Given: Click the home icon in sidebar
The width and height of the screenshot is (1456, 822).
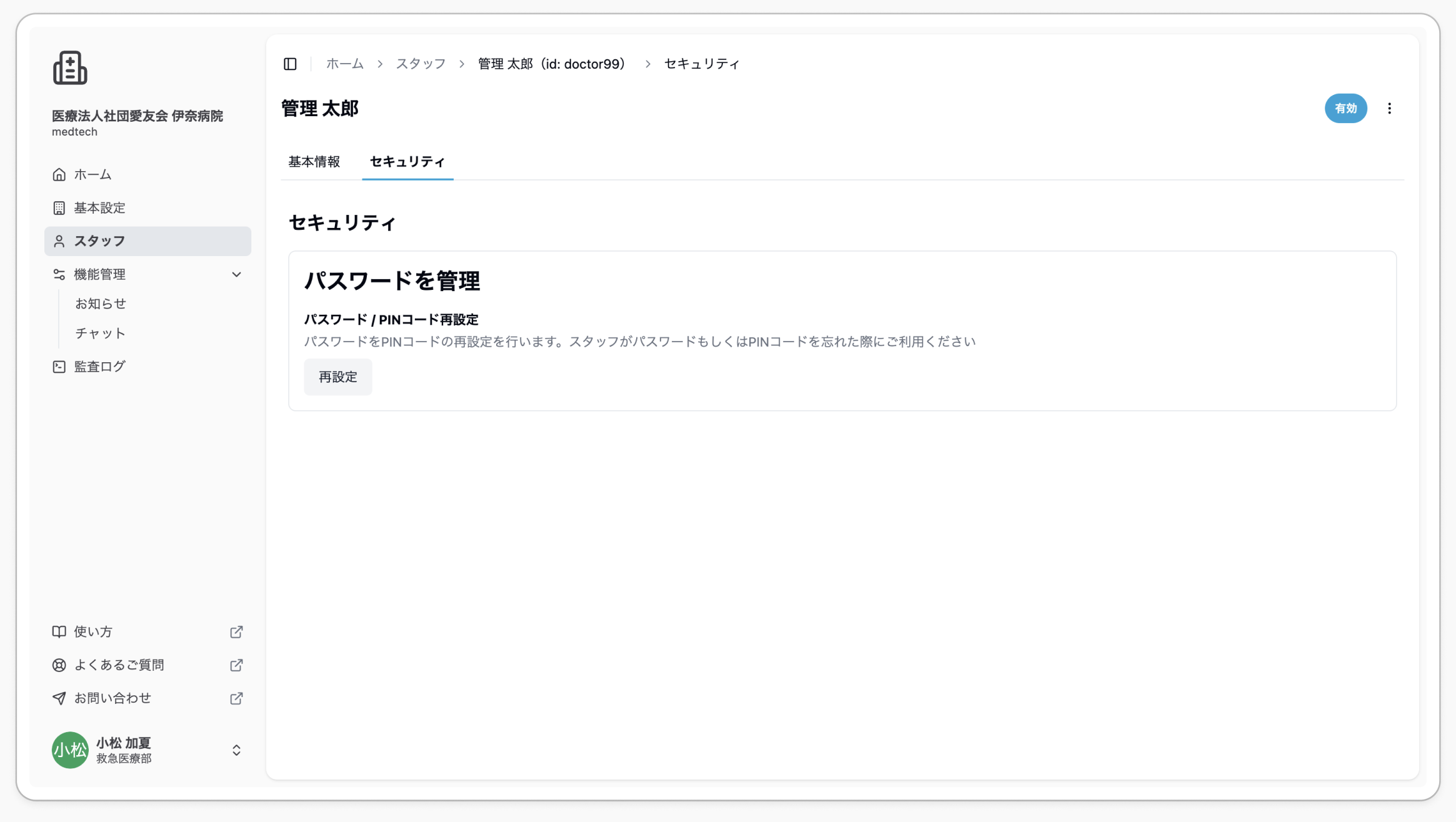Looking at the screenshot, I should [59, 175].
